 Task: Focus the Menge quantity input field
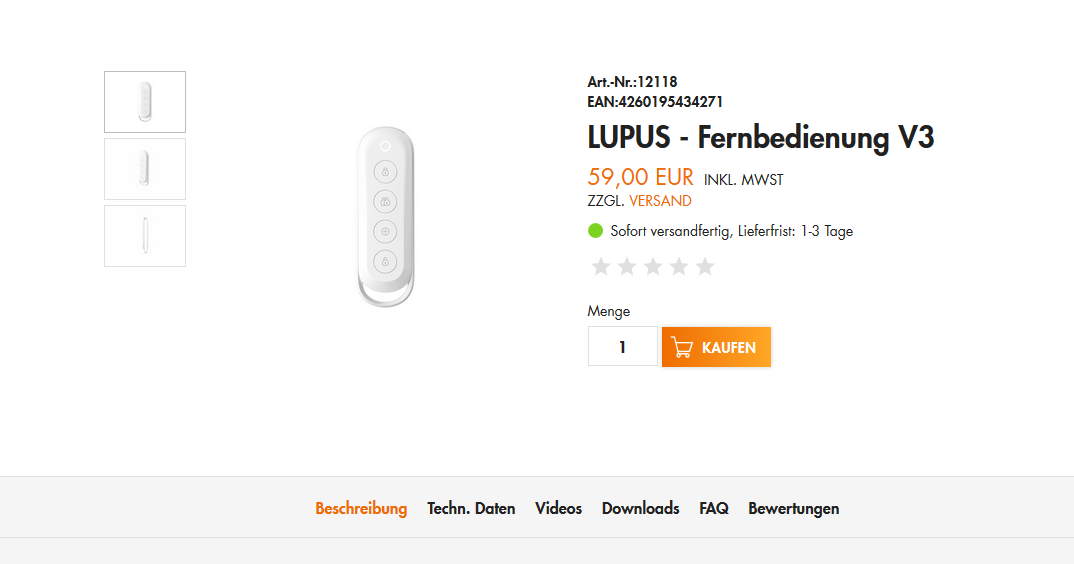[622, 347]
